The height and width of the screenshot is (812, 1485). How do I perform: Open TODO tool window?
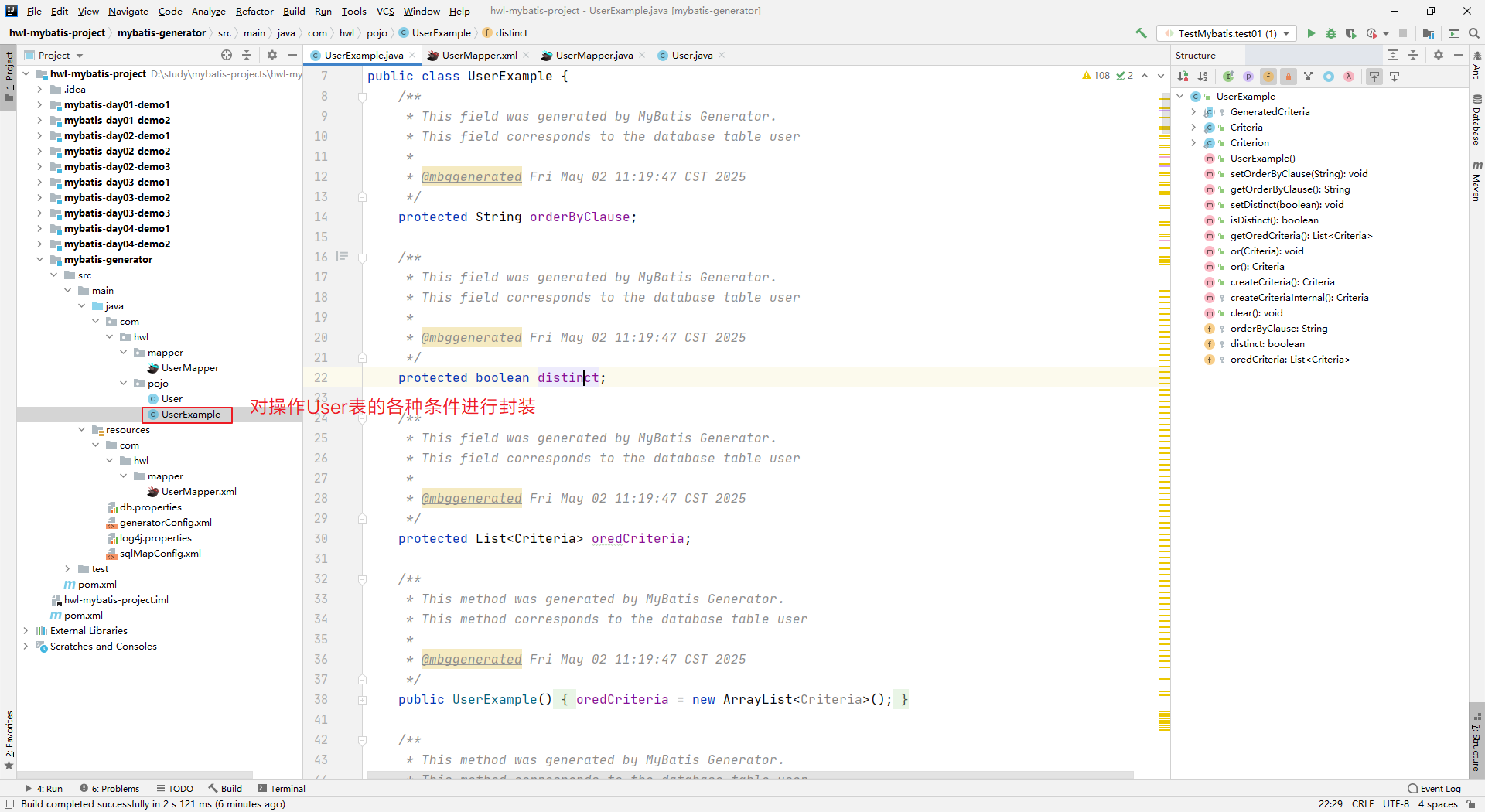(x=175, y=788)
